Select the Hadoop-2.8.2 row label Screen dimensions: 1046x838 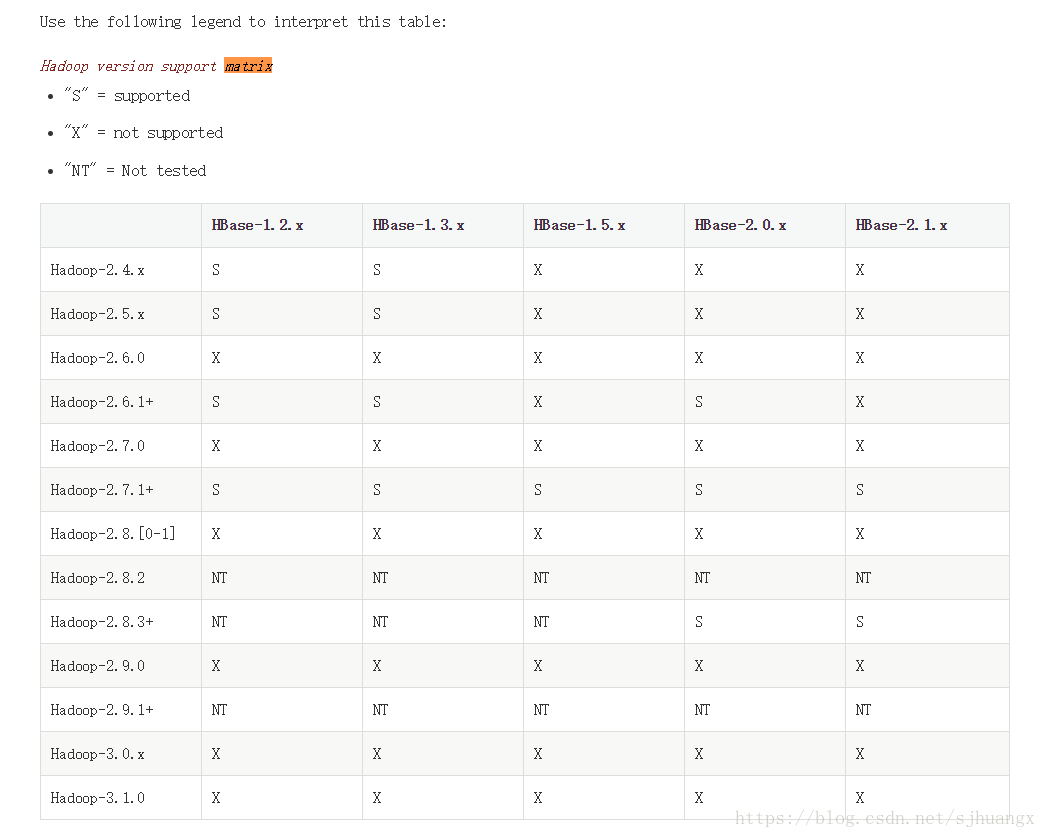[97, 578]
